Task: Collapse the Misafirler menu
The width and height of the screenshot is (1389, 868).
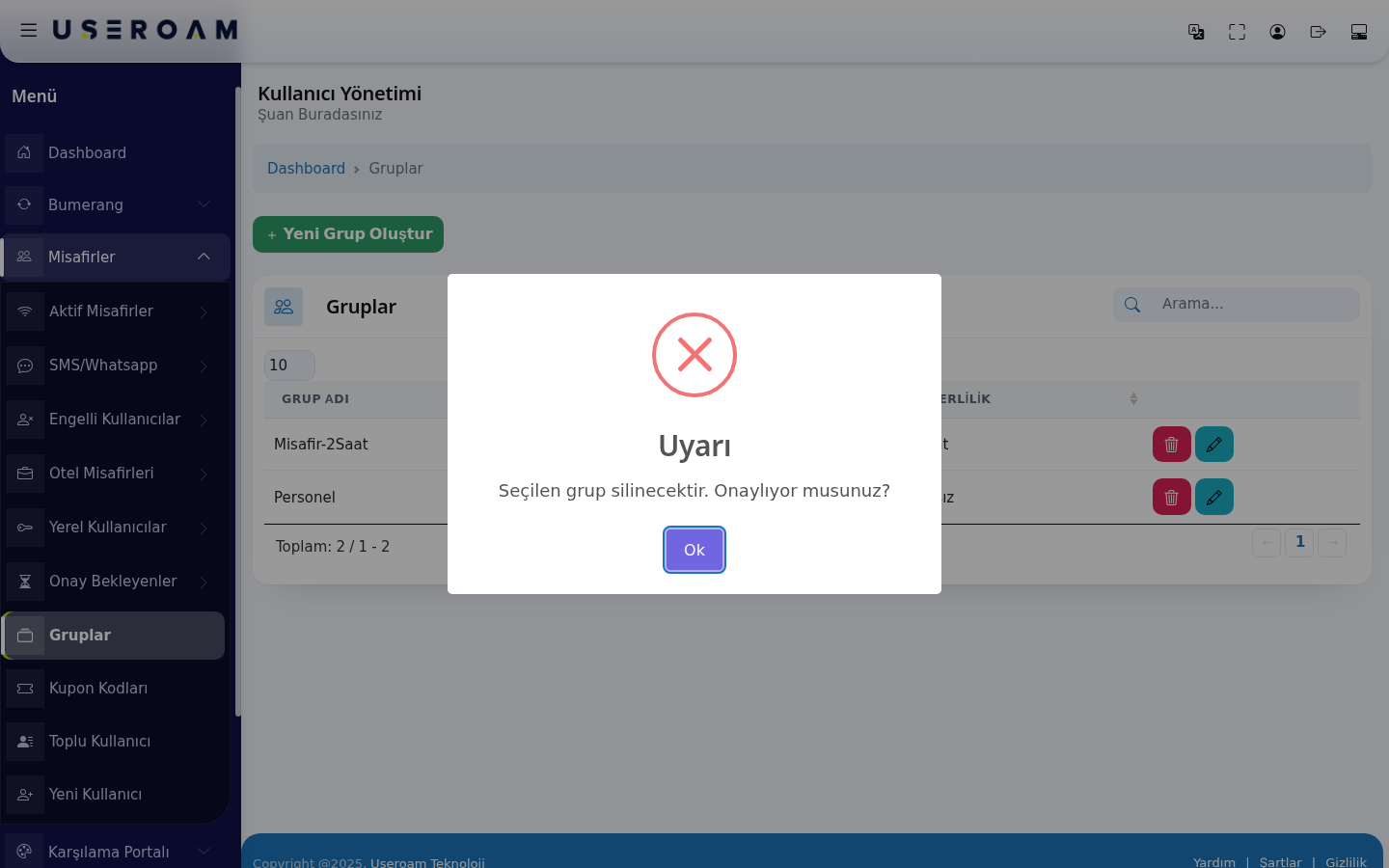Action: 115,257
